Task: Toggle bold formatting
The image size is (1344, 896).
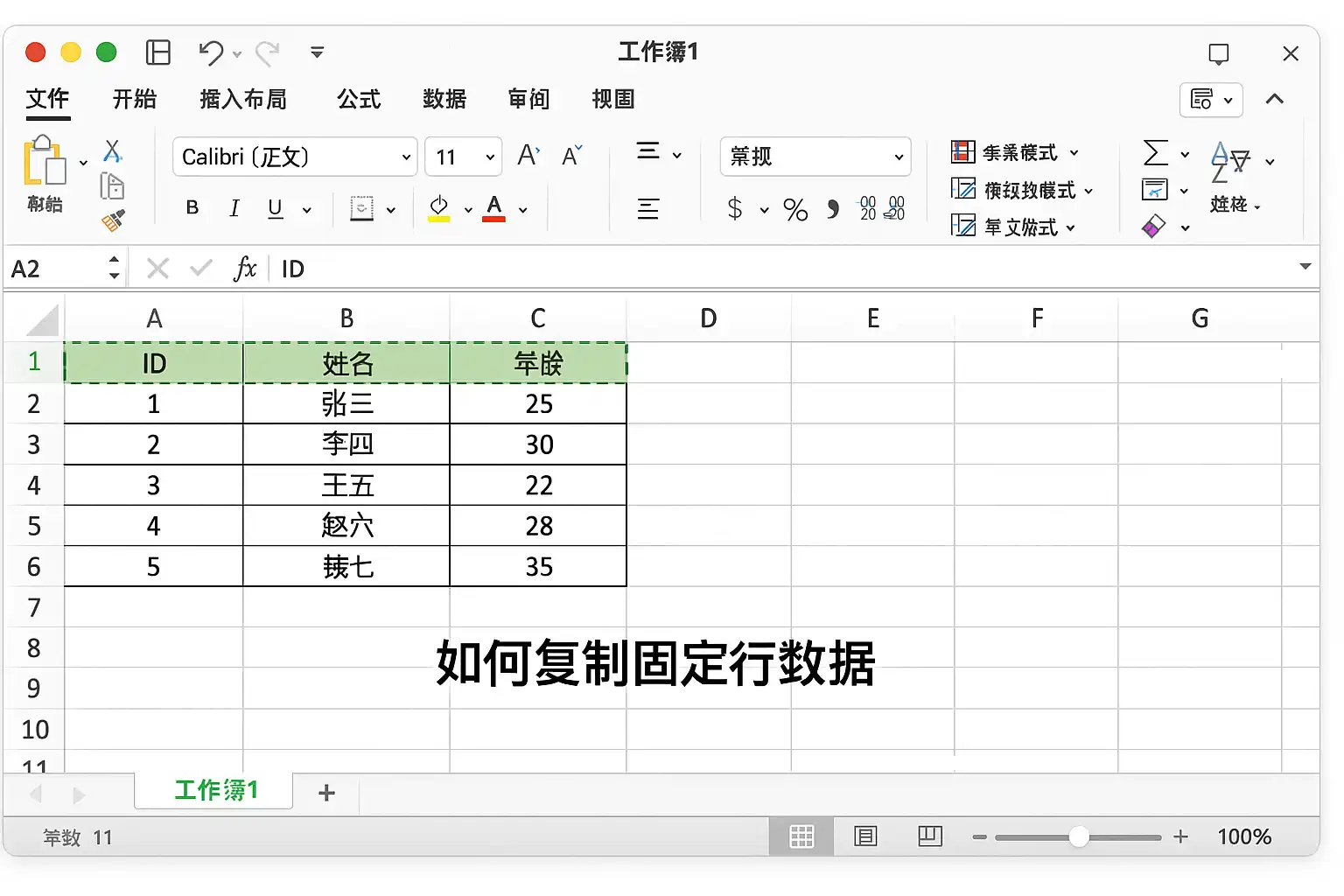Action: [x=192, y=208]
